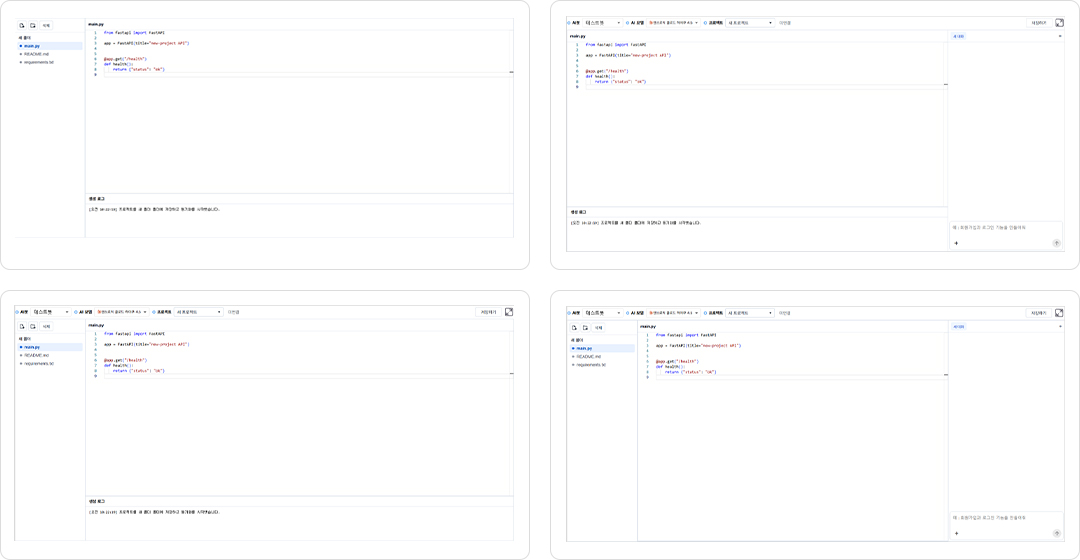Click new file icon in bottom-right panel sidebar
Viewport: 1080px width, 560px height.
(x=574, y=328)
